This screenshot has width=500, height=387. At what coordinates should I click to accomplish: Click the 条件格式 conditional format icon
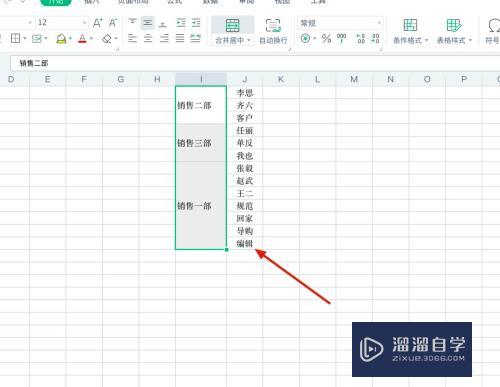[x=410, y=25]
